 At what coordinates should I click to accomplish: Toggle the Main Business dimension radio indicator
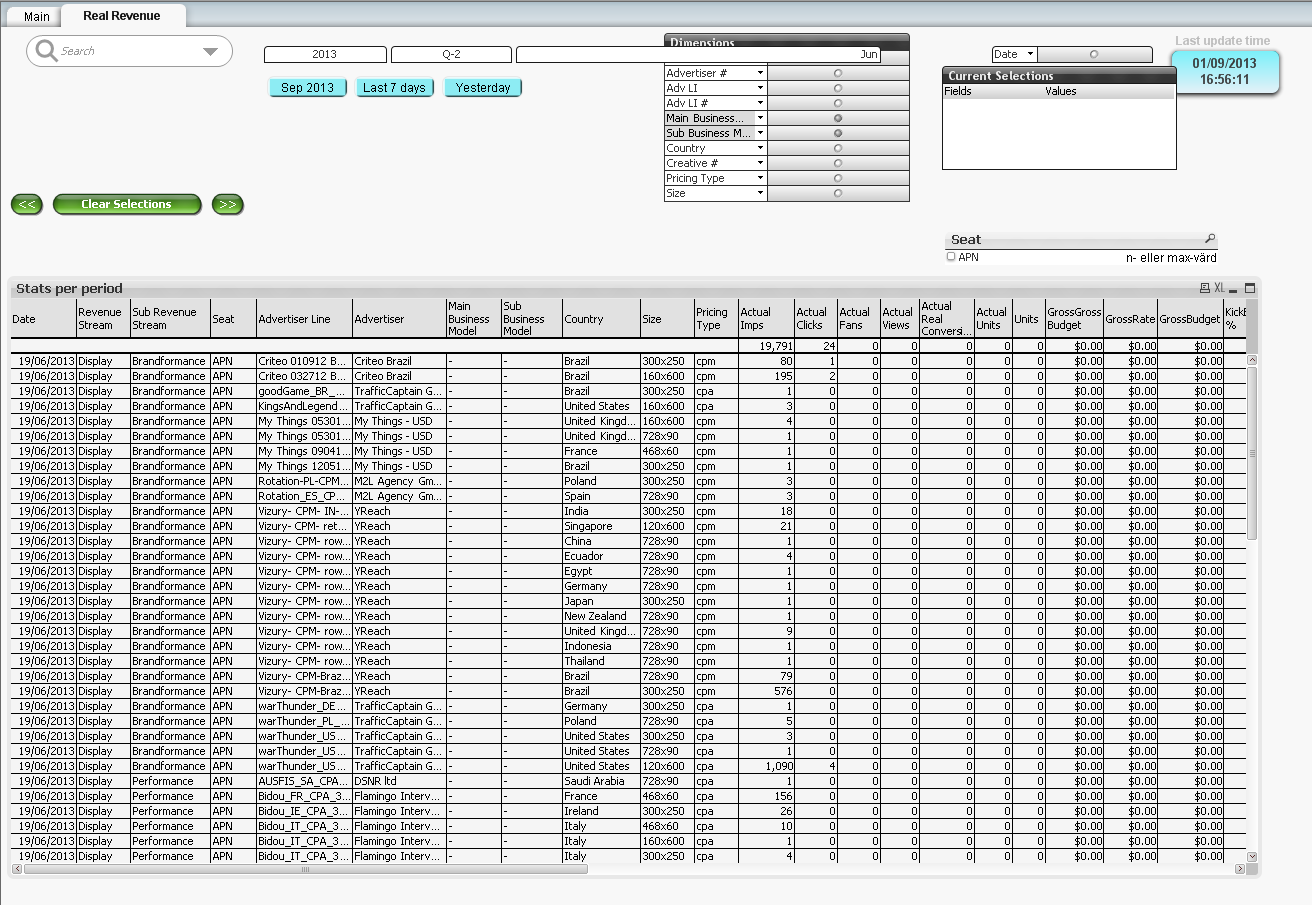(838, 118)
